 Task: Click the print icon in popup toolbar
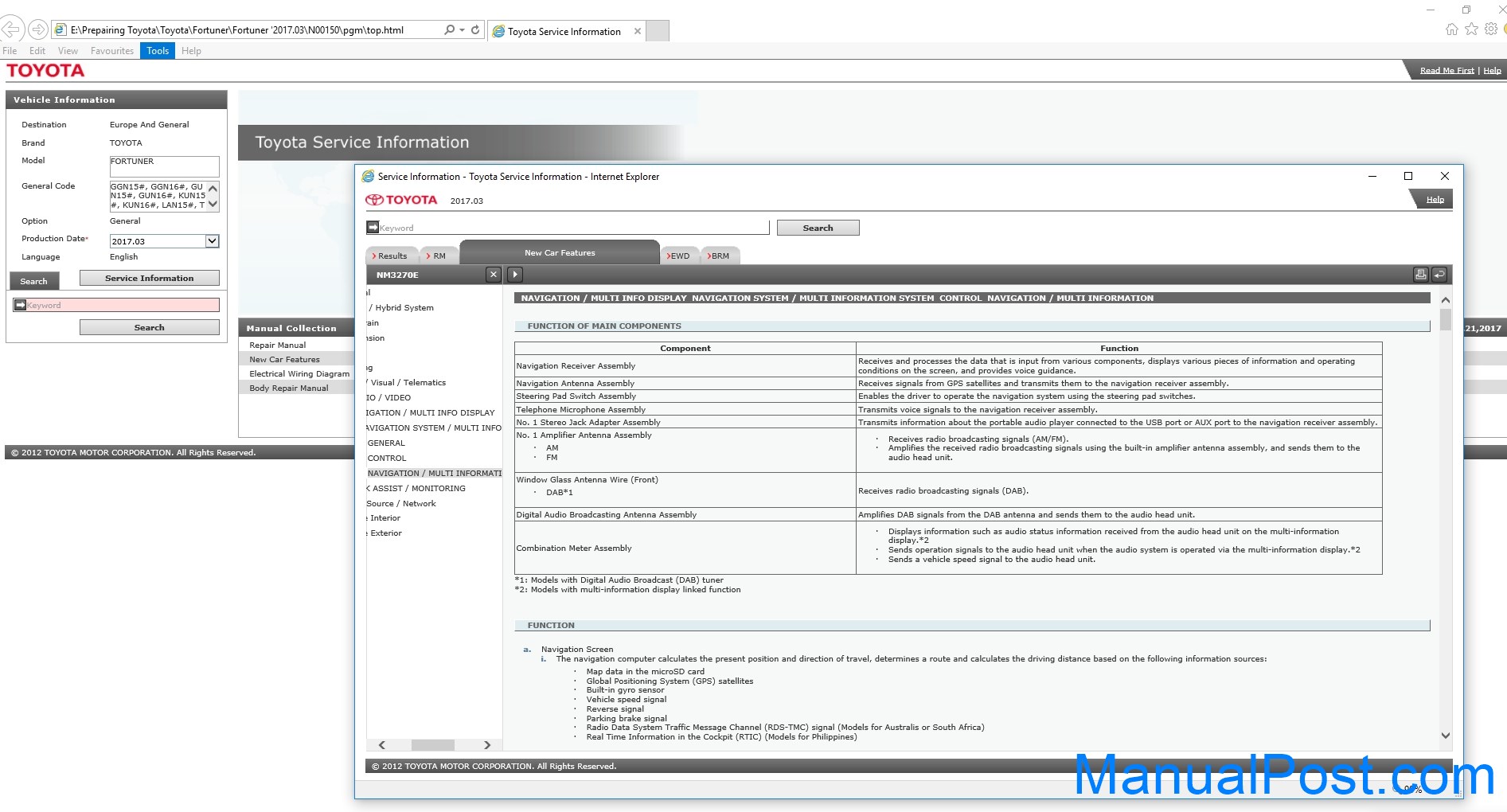(x=1420, y=274)
